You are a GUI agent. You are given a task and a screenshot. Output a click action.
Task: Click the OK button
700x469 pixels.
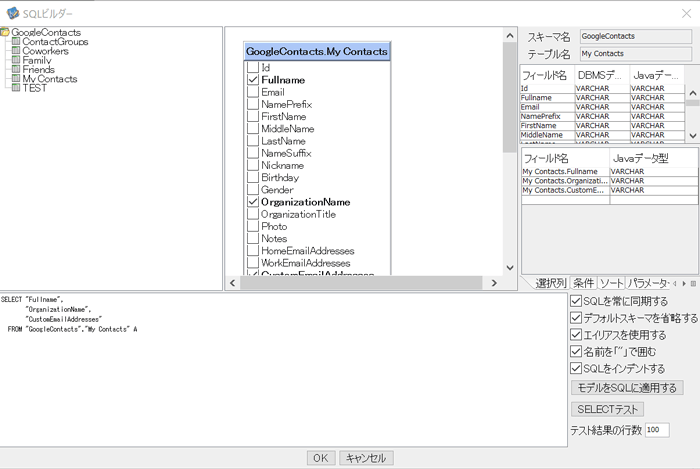321,458
